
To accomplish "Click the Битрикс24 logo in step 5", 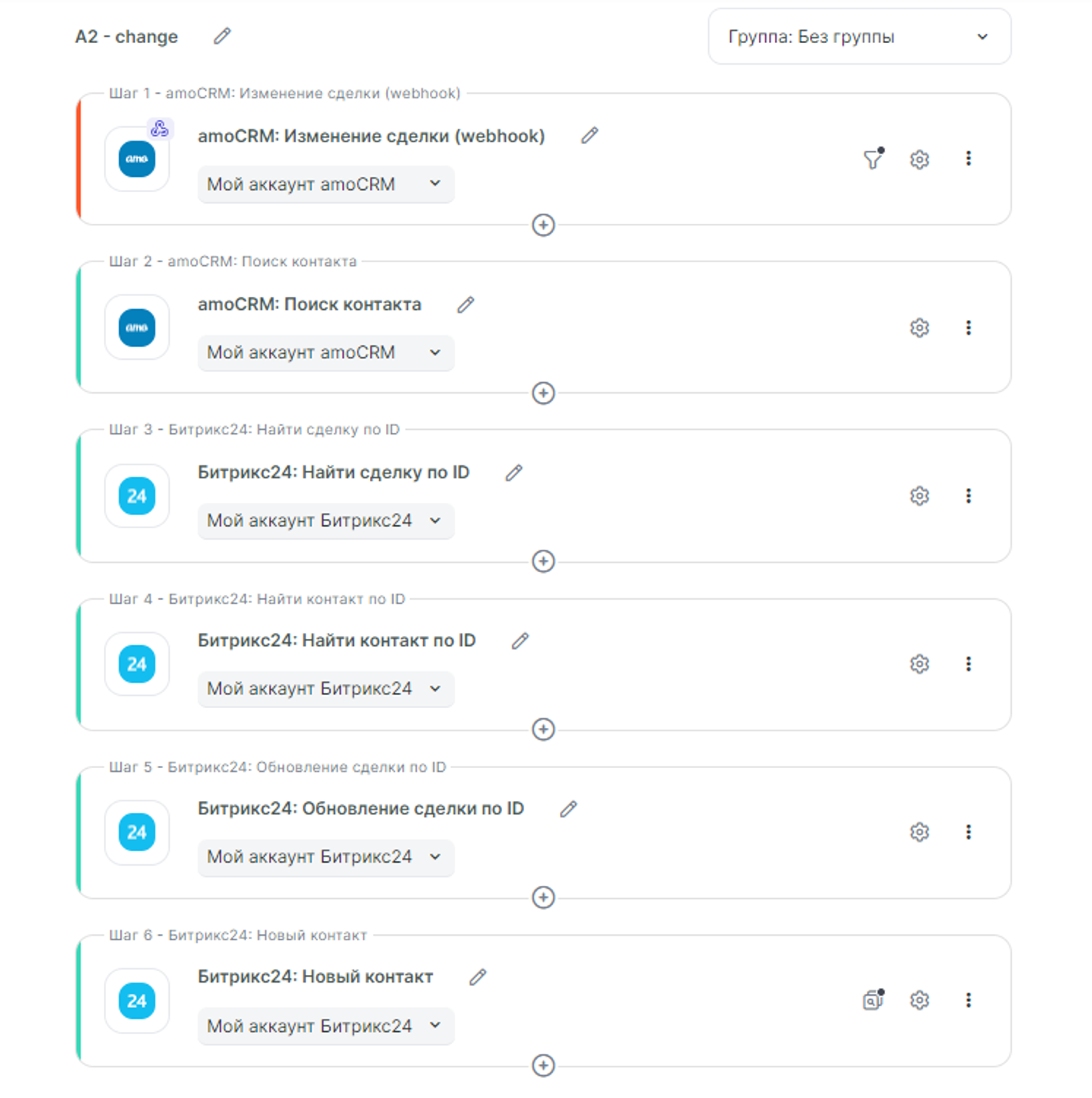I will tap(137, 833).
